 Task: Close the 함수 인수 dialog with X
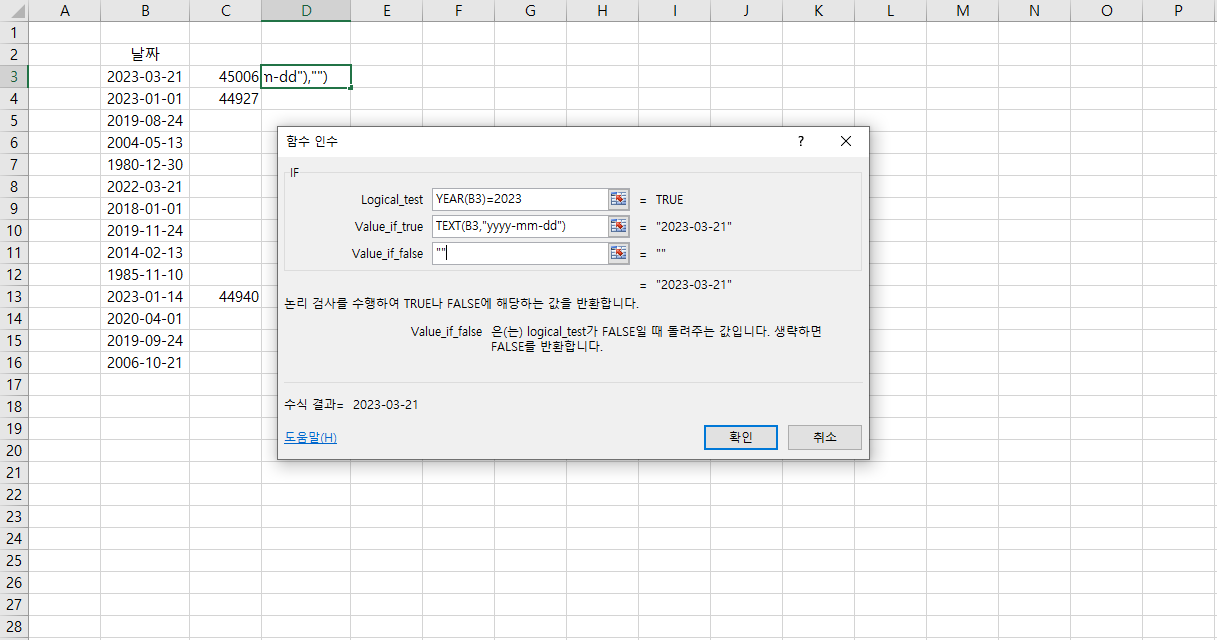click(x=846, y=141)
